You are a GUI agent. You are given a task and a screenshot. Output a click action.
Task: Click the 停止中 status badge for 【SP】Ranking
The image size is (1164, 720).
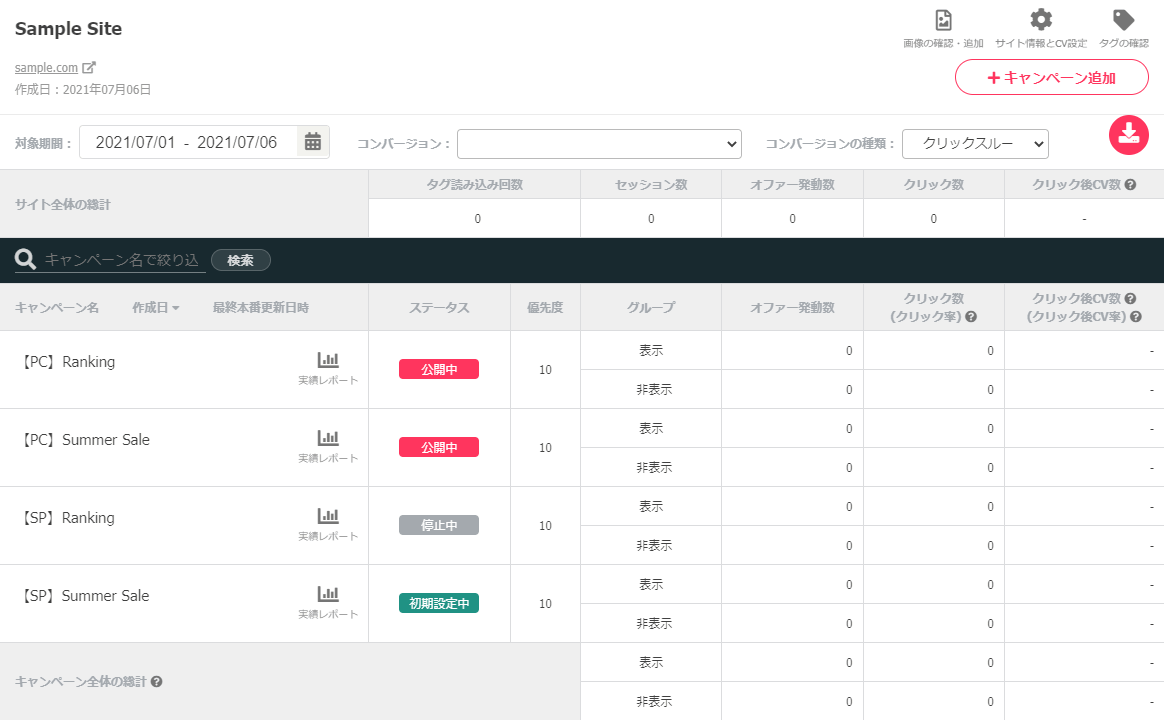[x=438, y=525]
